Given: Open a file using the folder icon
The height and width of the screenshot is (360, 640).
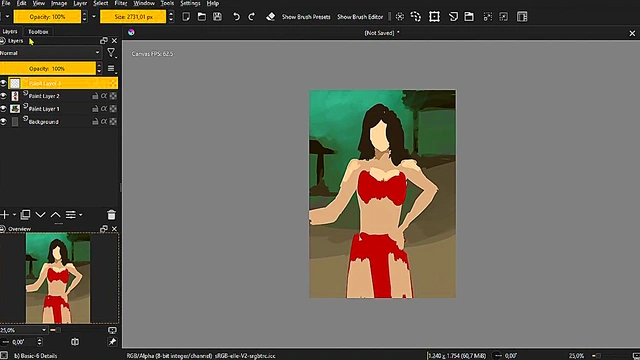Looking at the screenshot, I should tap(202, 17).
